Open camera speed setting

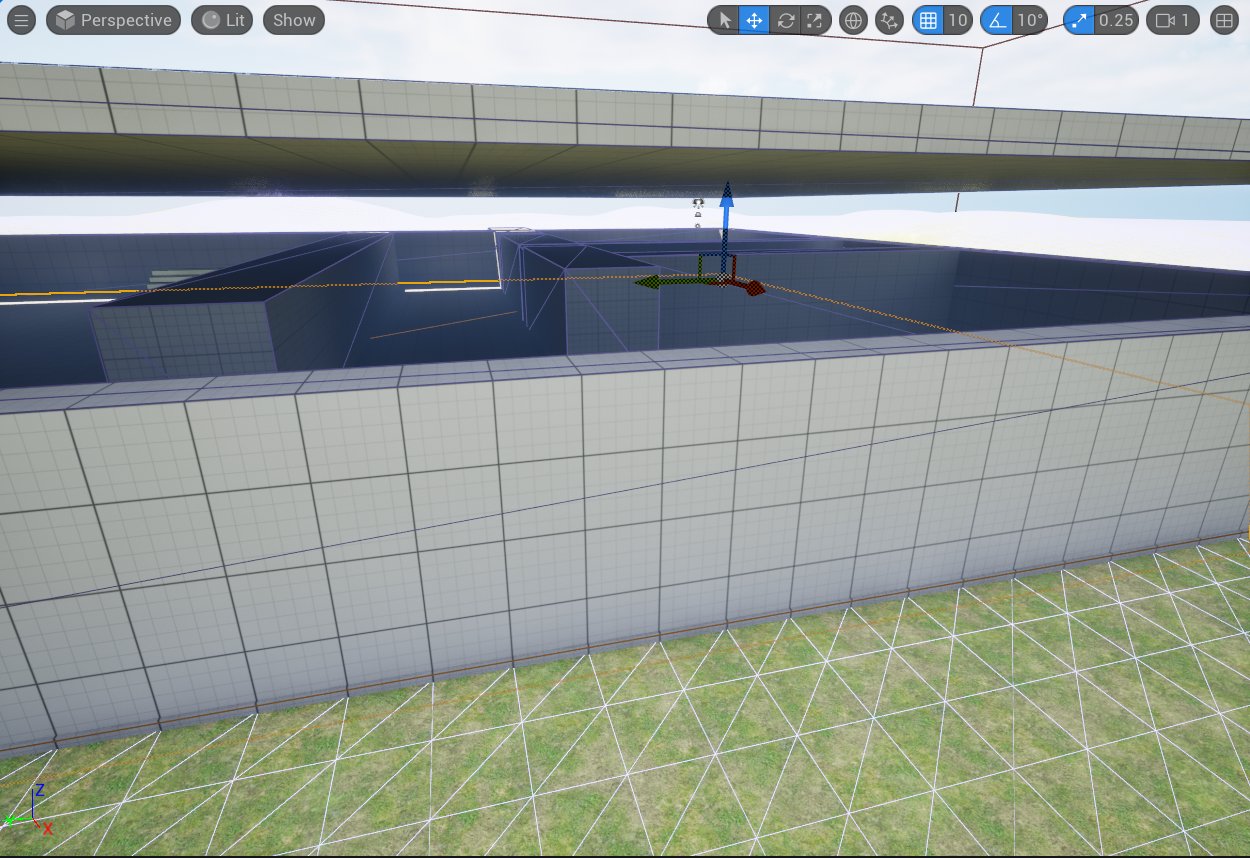(1172, 20)
